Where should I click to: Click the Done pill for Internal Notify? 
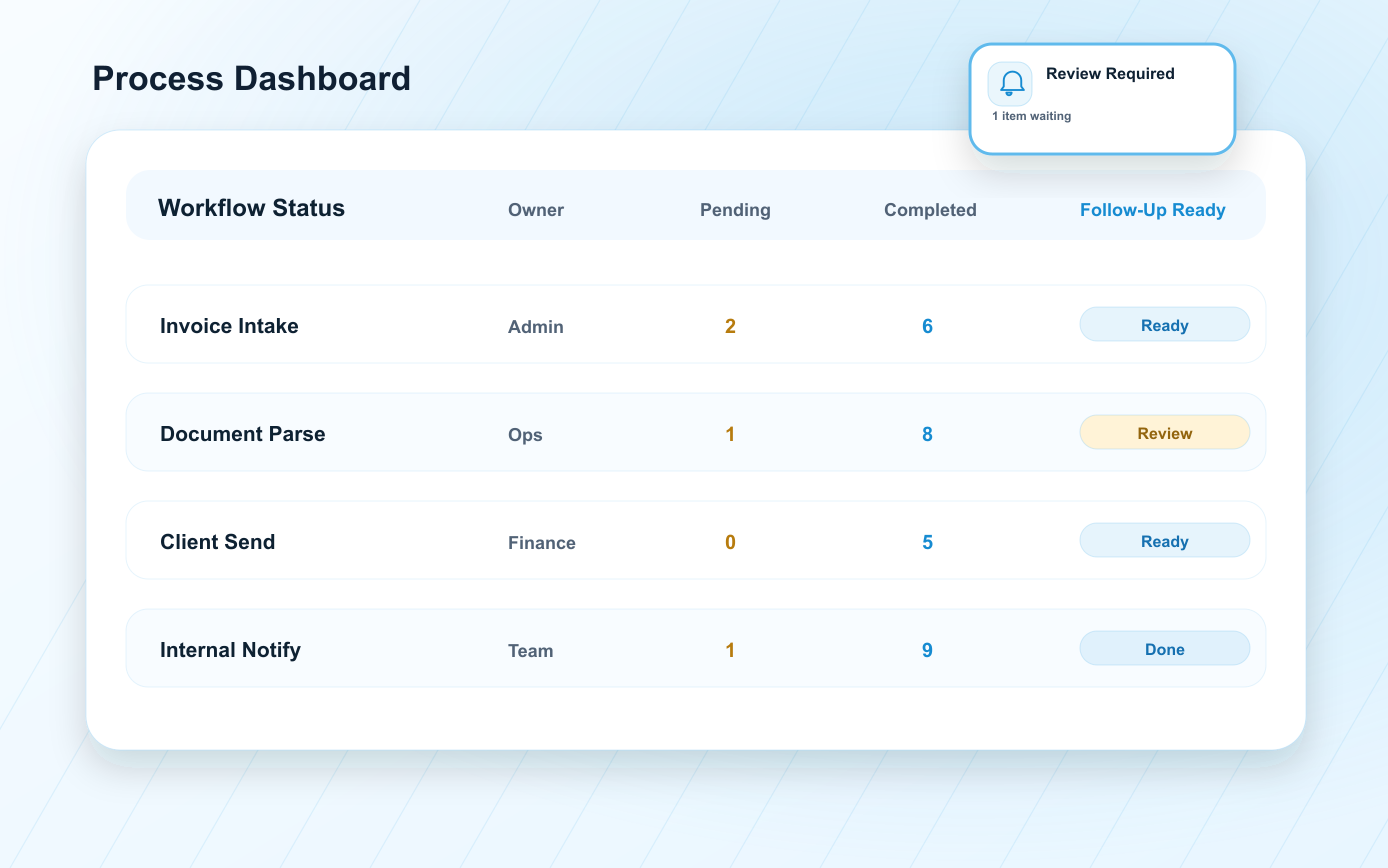coord(1165,649)
